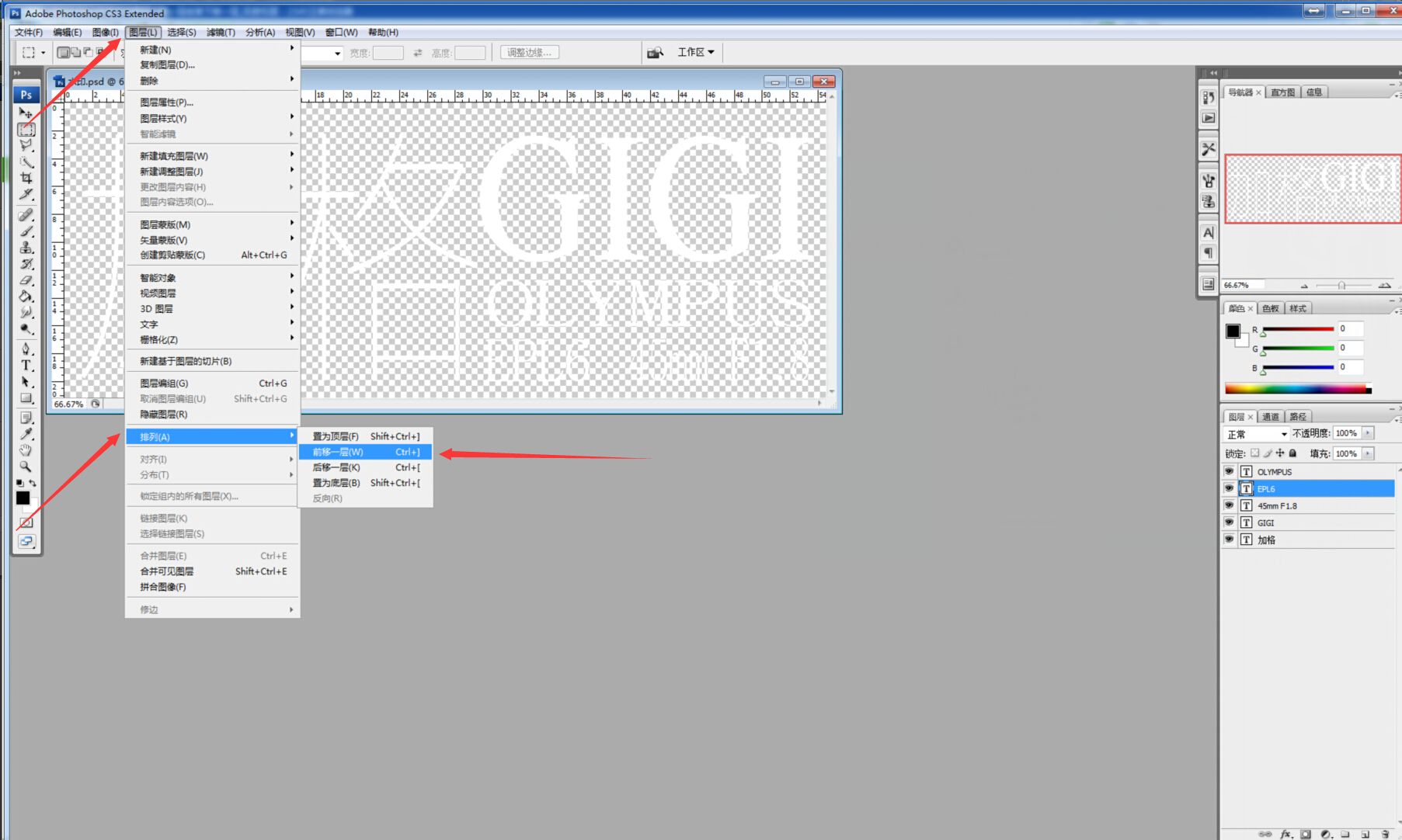The height and width of the screenshot is (840, 1402).
Task: Select the Clone Stamp tool
Action: 26,248
